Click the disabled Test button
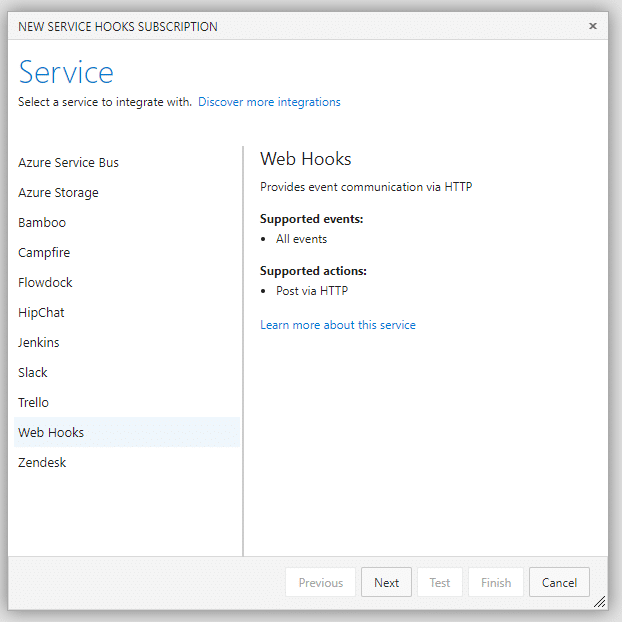Viewport: 622px width, 622px height. click(x=440, y=582)
